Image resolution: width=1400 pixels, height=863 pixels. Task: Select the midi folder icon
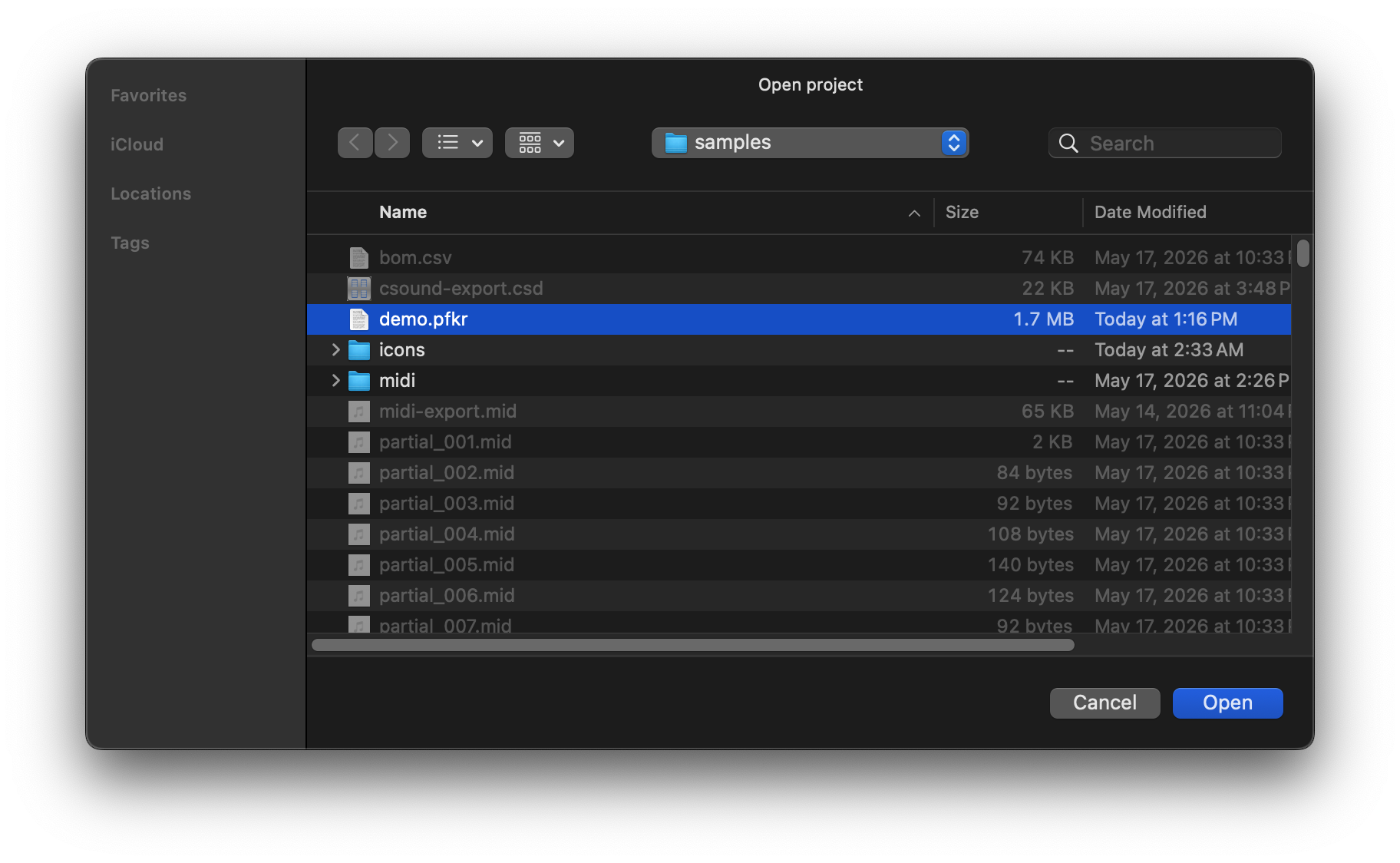point(359,381)
